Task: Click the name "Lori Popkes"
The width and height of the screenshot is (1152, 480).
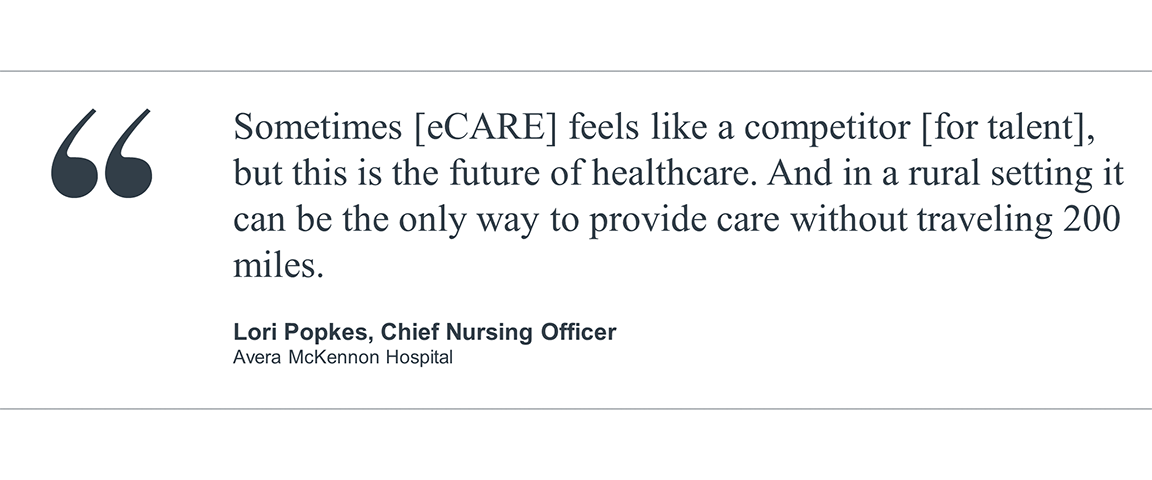Action: [x=299, y=332]
